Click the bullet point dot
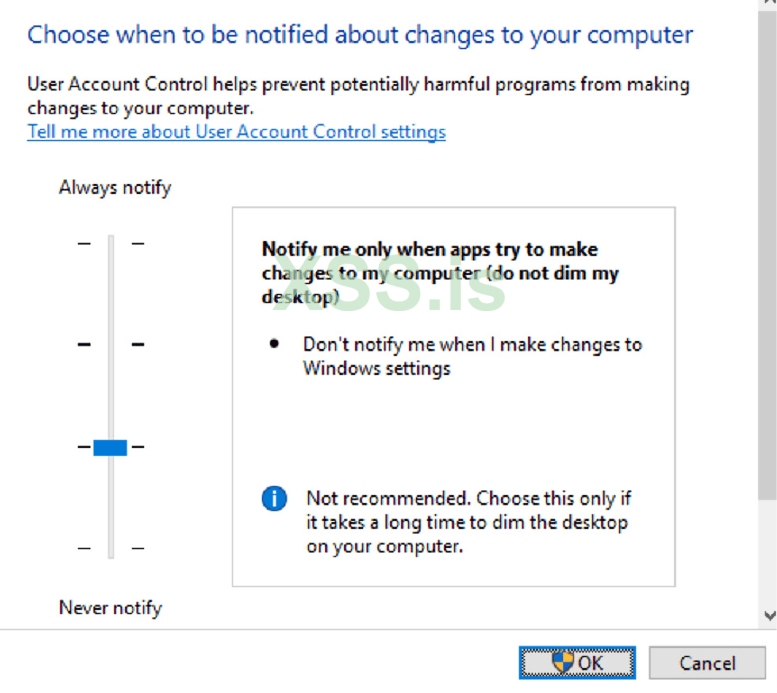This screenshot has width=777, height=693. pyautogui.click(x=275, y=344)
